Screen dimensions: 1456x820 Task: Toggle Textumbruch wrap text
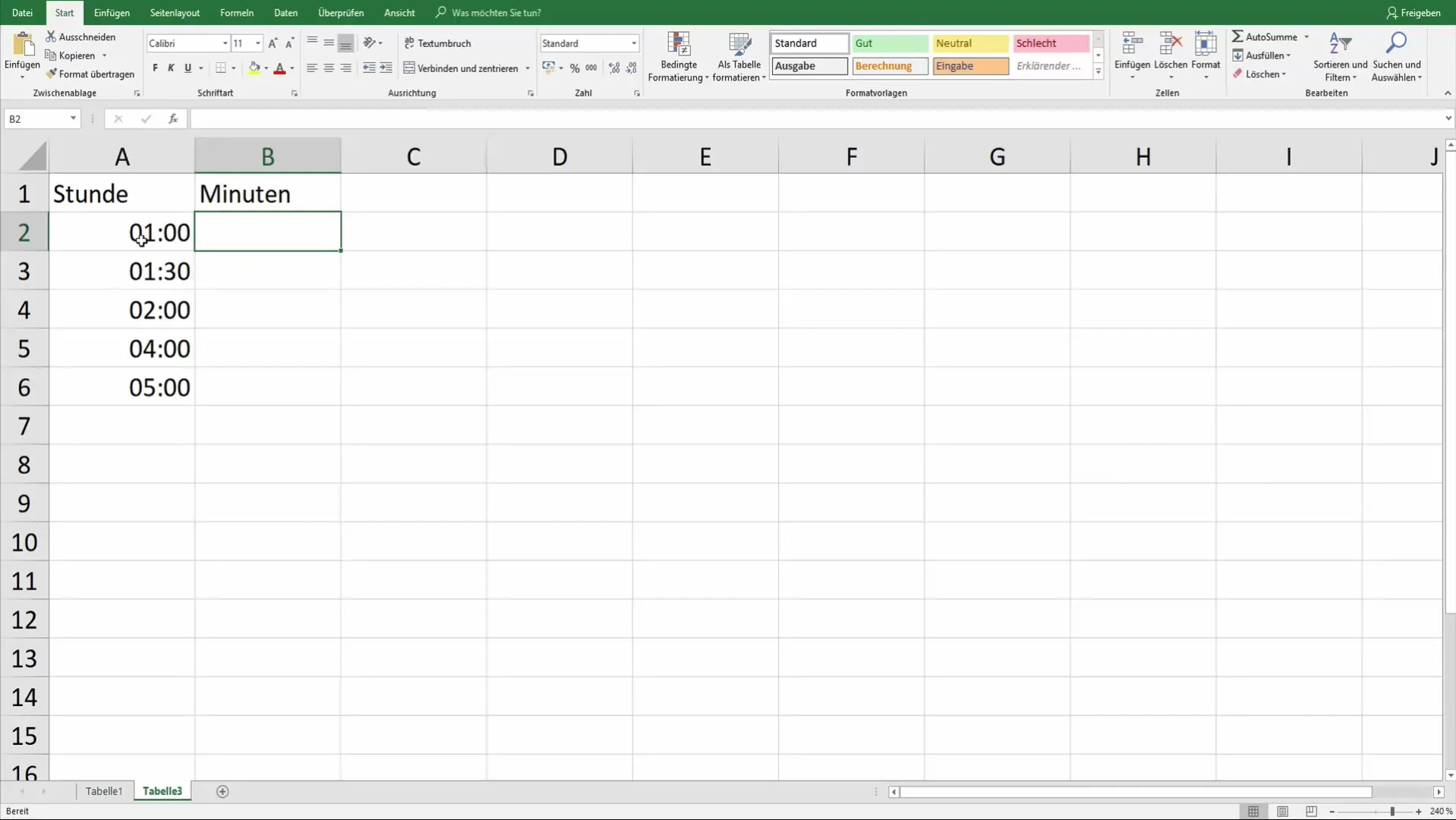(438, 43)
